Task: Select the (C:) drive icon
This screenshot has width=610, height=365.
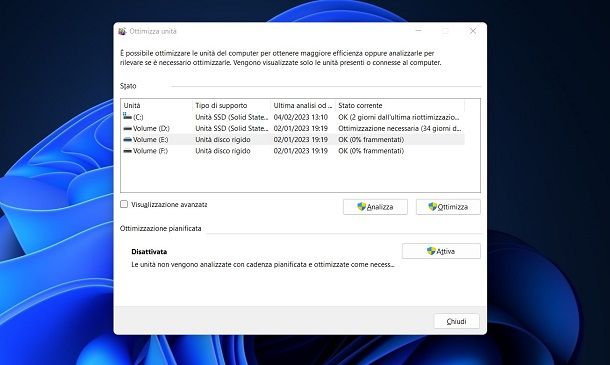Action: click(127, 116)
